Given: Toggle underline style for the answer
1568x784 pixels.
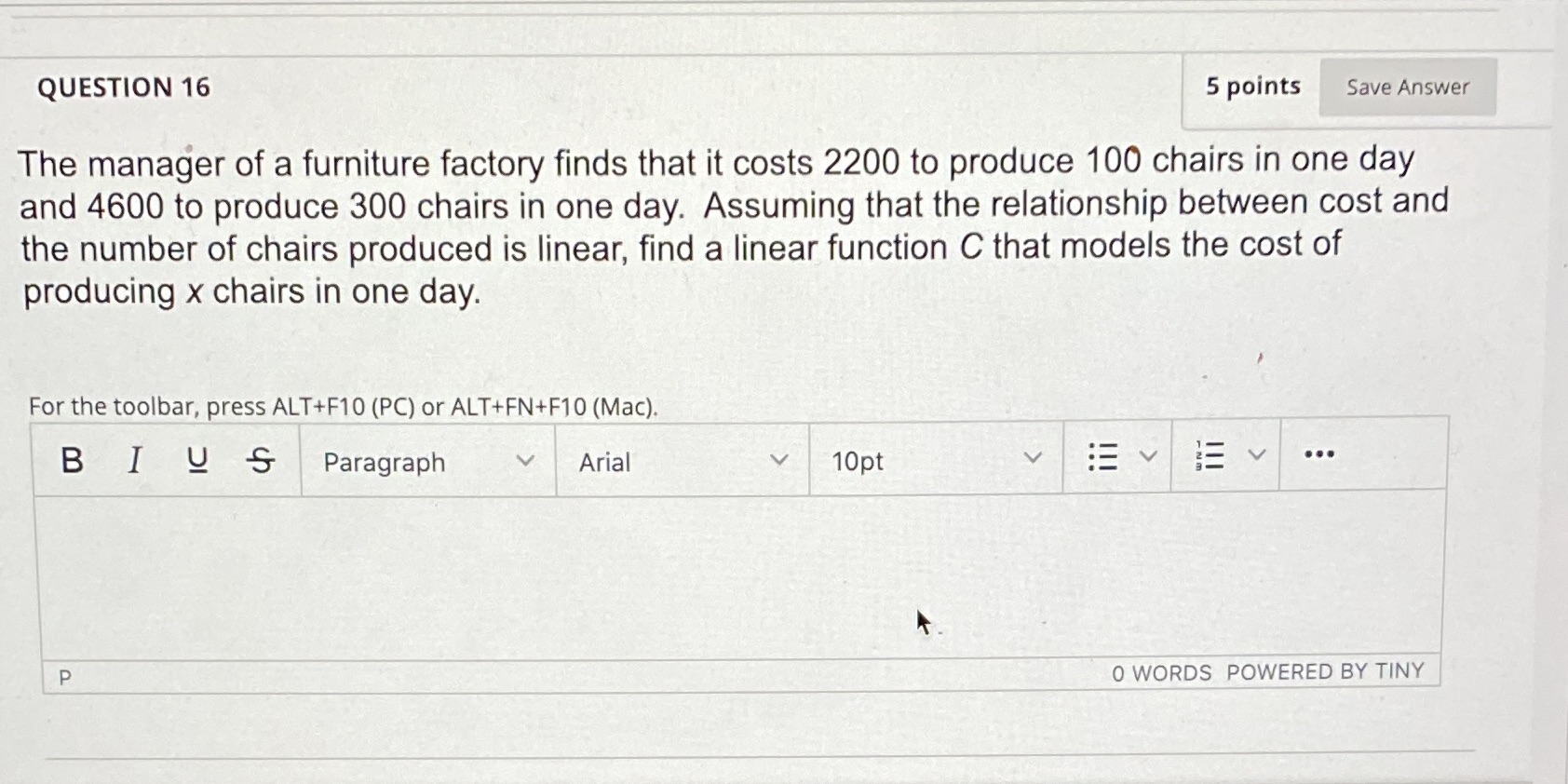Looking at the screenshot, I should [196, 457].
